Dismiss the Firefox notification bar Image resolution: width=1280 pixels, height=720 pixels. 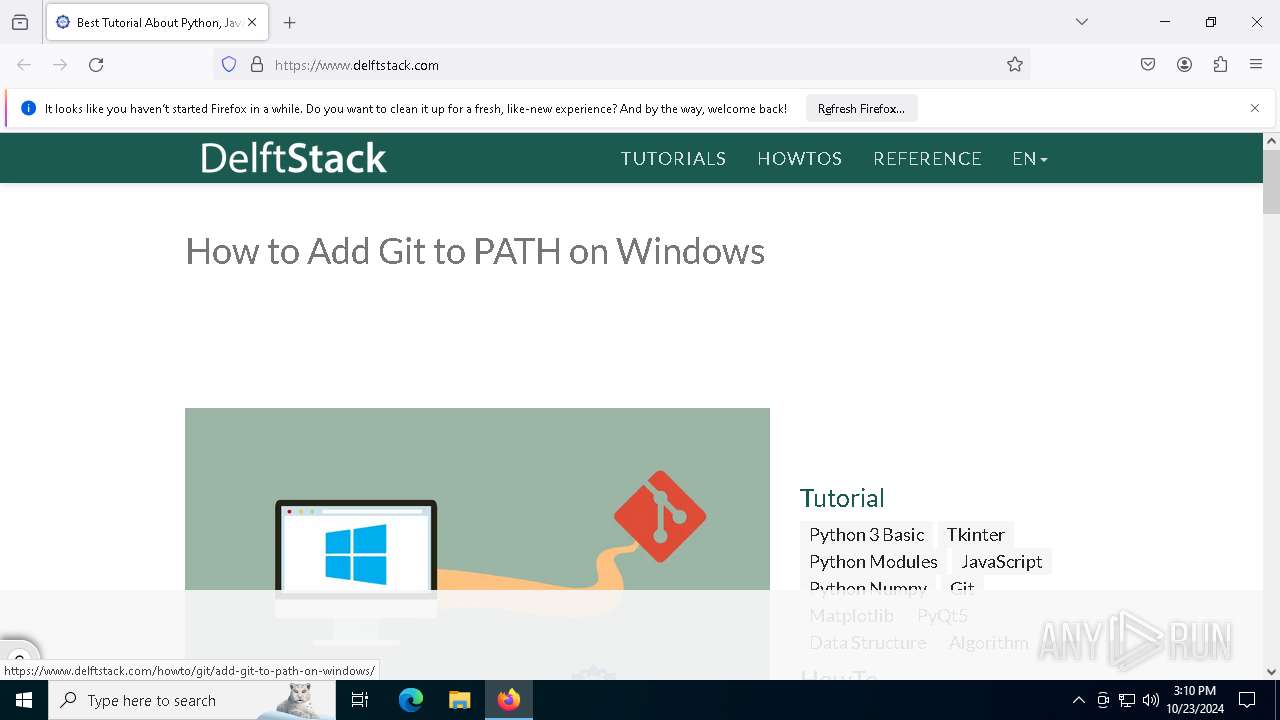tap(1255, 108)
